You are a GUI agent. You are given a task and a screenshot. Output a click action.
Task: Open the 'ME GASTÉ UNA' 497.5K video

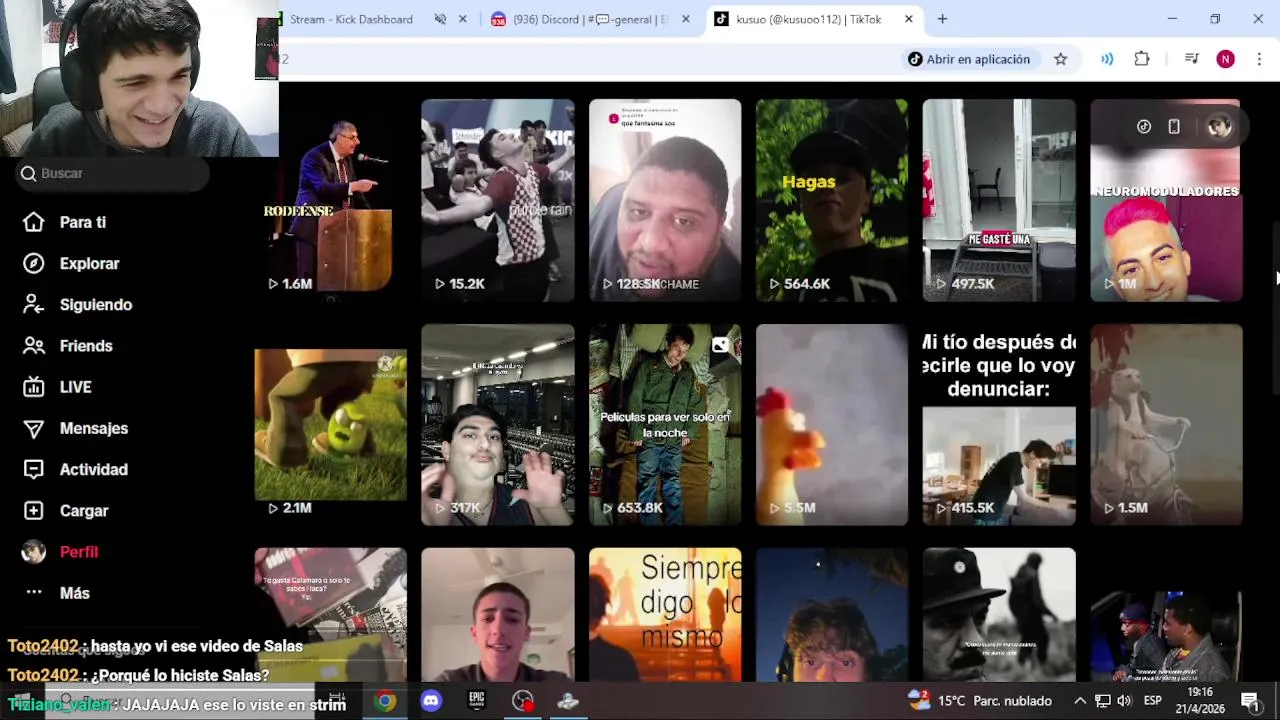click(999, 200)
